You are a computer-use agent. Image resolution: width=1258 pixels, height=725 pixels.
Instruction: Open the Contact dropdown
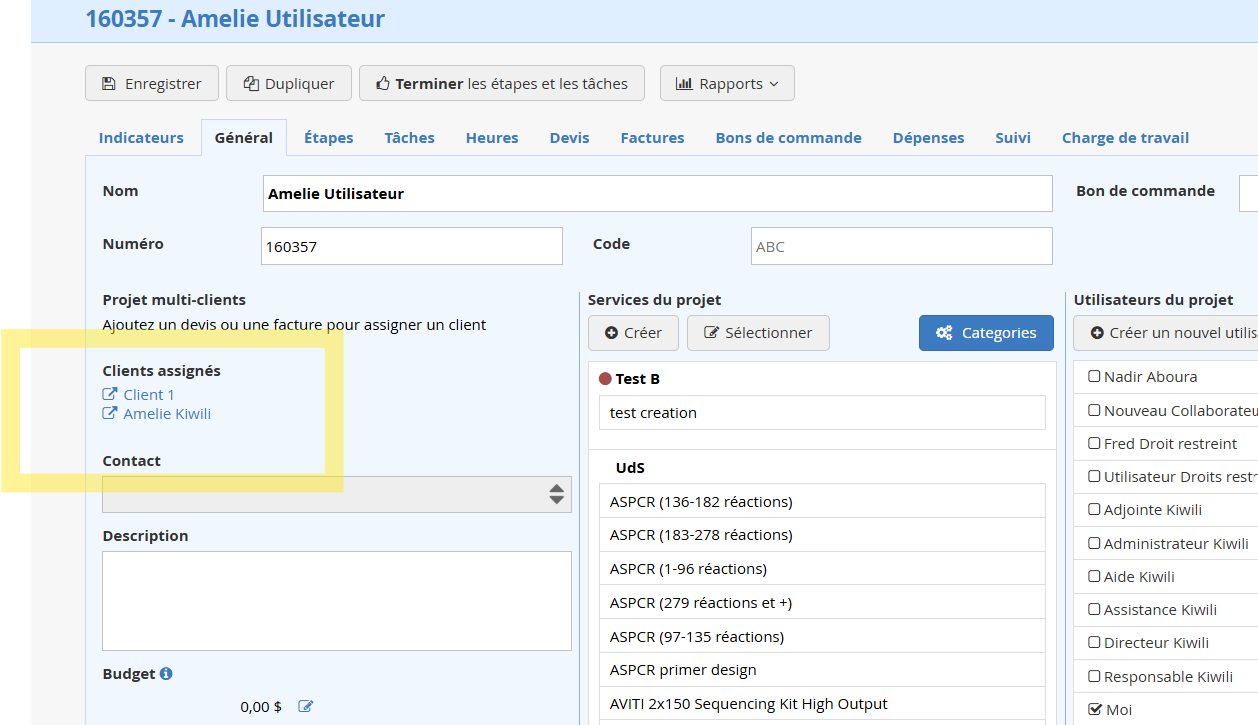[337, 494]
